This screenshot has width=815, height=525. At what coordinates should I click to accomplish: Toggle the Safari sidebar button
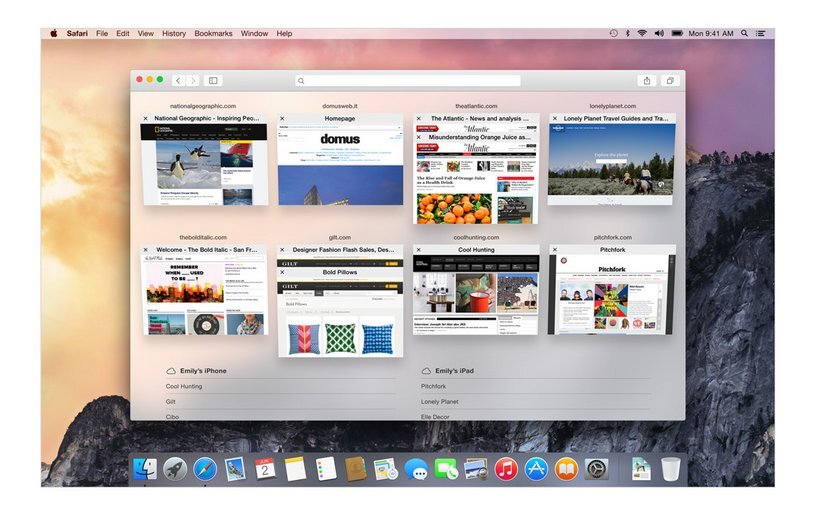tap(213, 81)
